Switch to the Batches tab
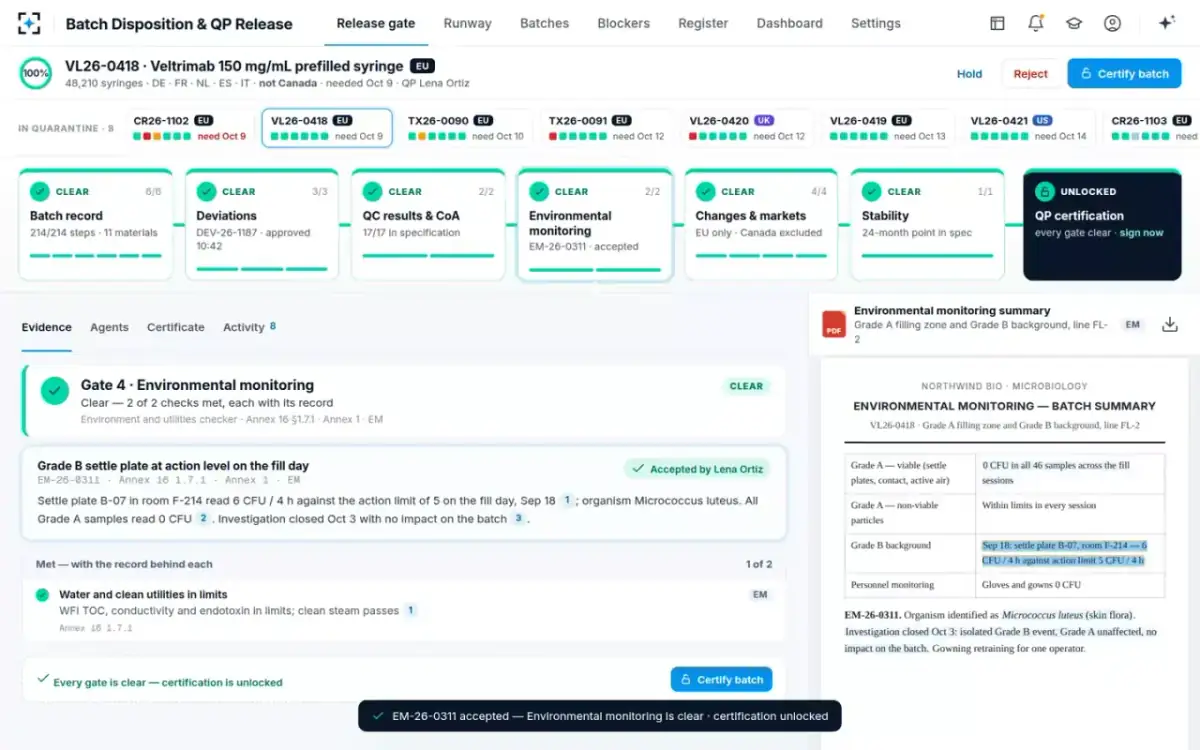The height and width of the screenshot is (750, 1200). 545,23
